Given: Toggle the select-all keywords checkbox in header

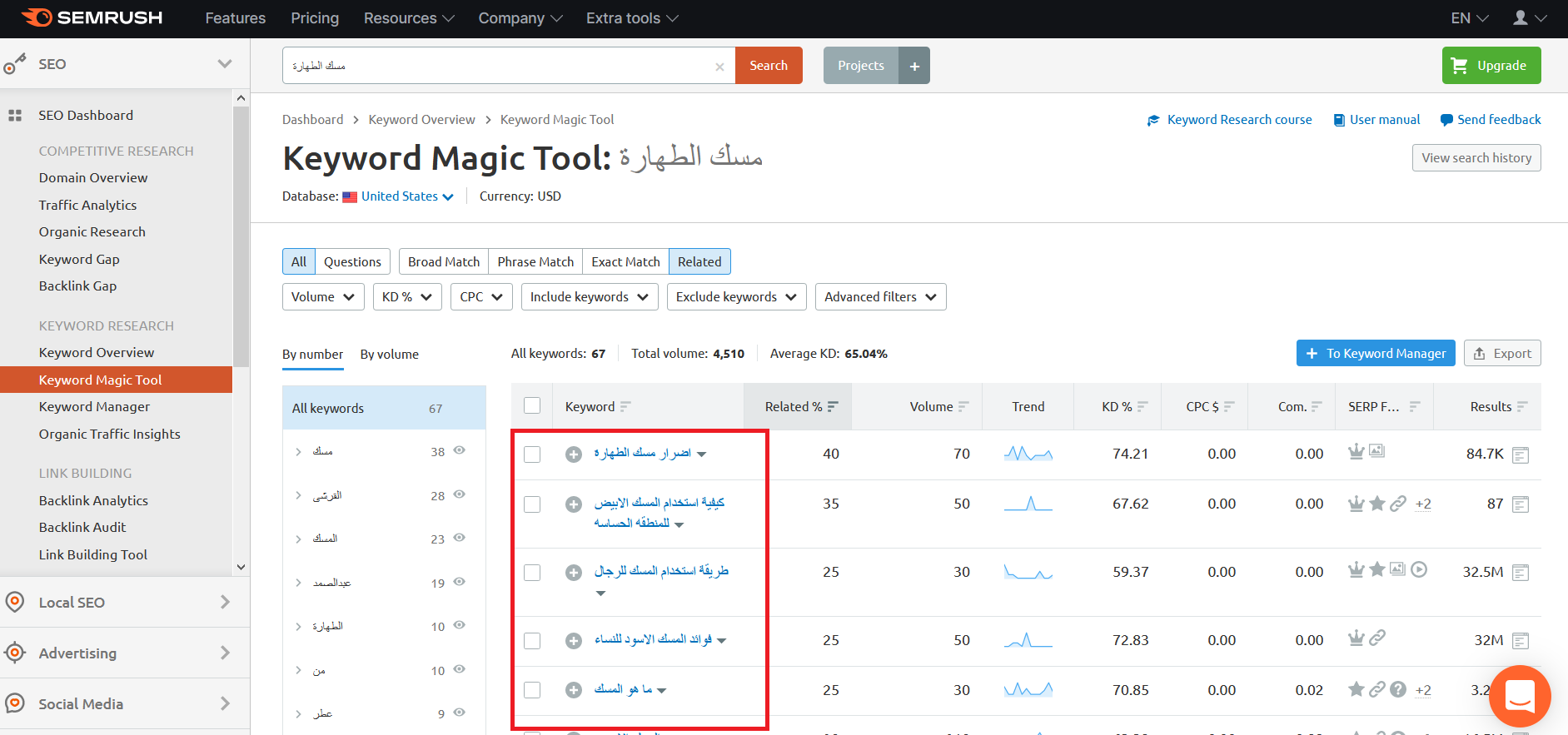Looking at the screenshot, I should point(532,406).
